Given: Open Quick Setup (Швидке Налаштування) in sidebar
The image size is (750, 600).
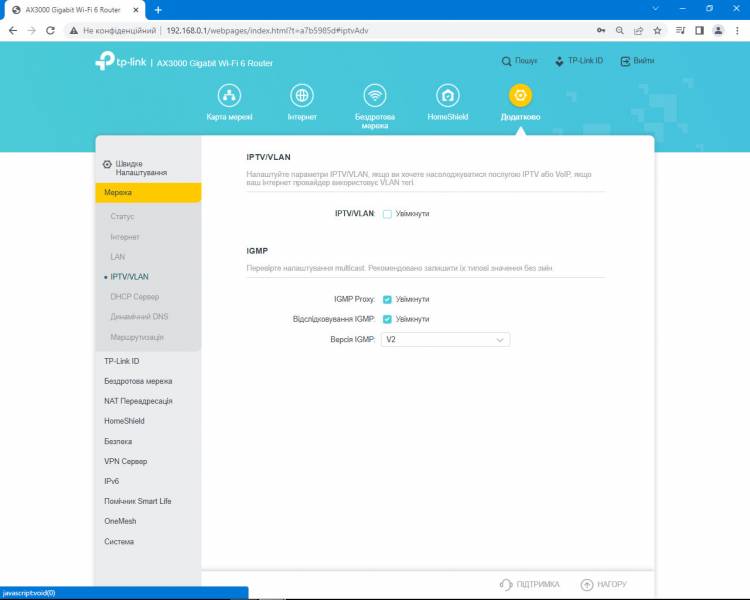Looking at the screenshot, I should click(135, 168).
